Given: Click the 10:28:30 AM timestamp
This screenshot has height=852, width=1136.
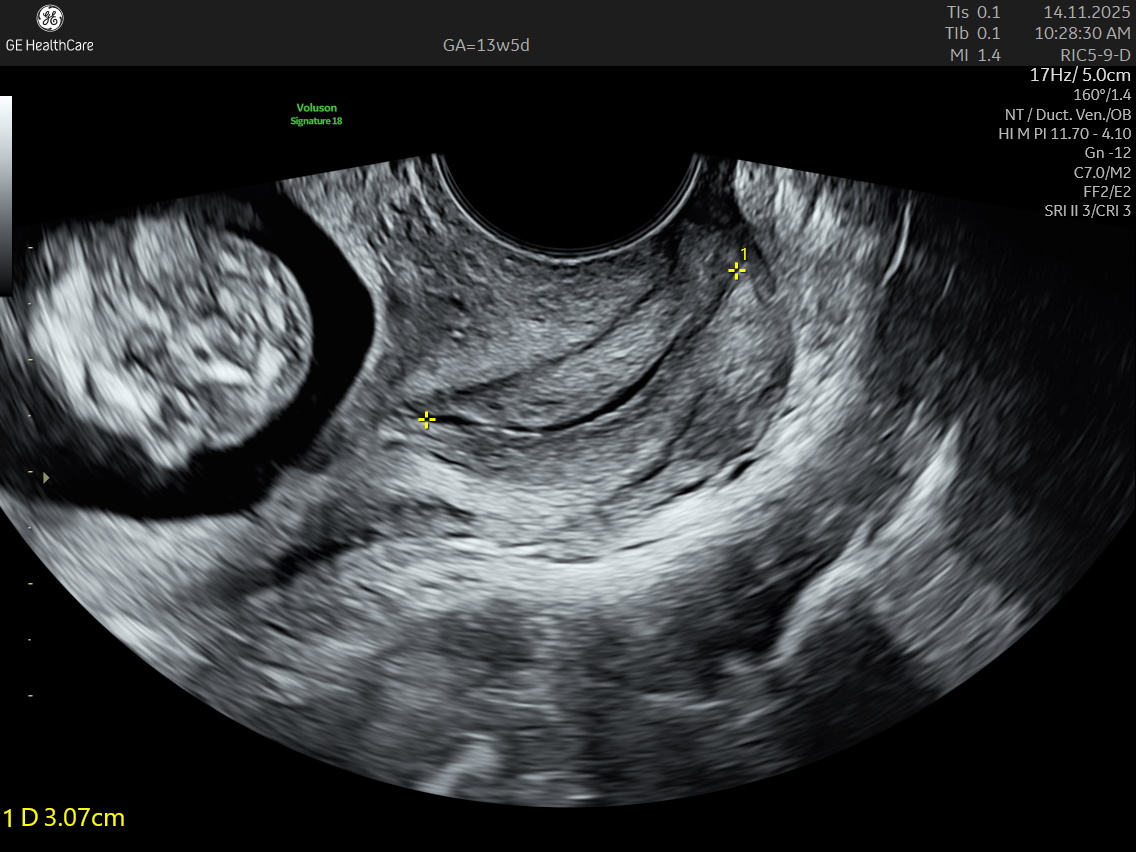Looking at the screenshot, I should [1082, 34].
